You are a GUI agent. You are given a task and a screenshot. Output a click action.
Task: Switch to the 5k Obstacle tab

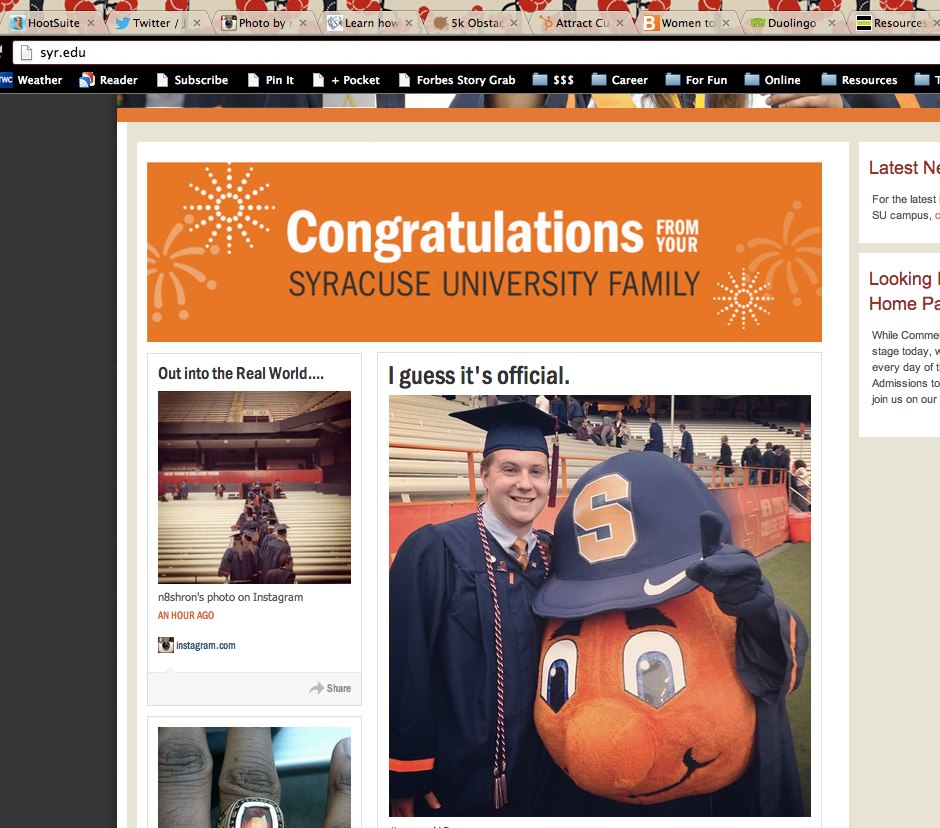click(476, 23)
